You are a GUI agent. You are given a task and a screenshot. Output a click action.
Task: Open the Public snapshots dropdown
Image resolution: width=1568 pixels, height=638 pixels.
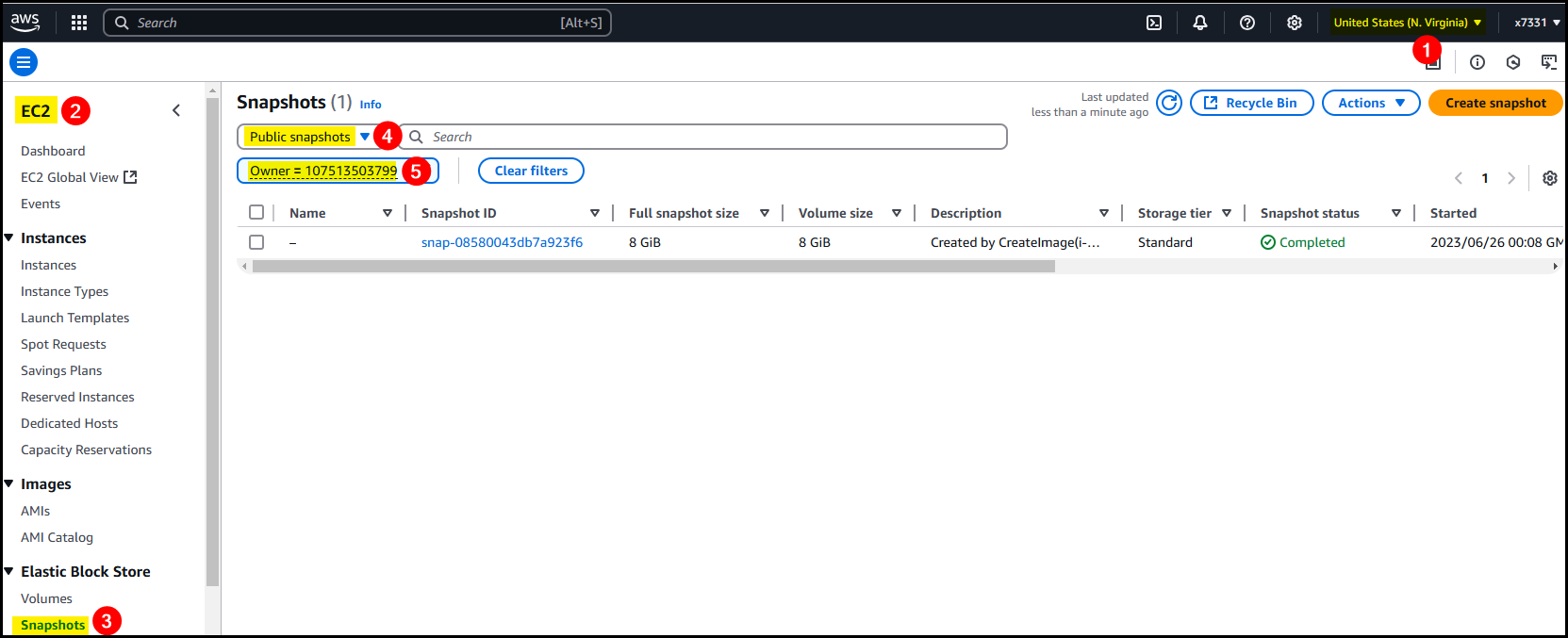click(x=309, y=137)
